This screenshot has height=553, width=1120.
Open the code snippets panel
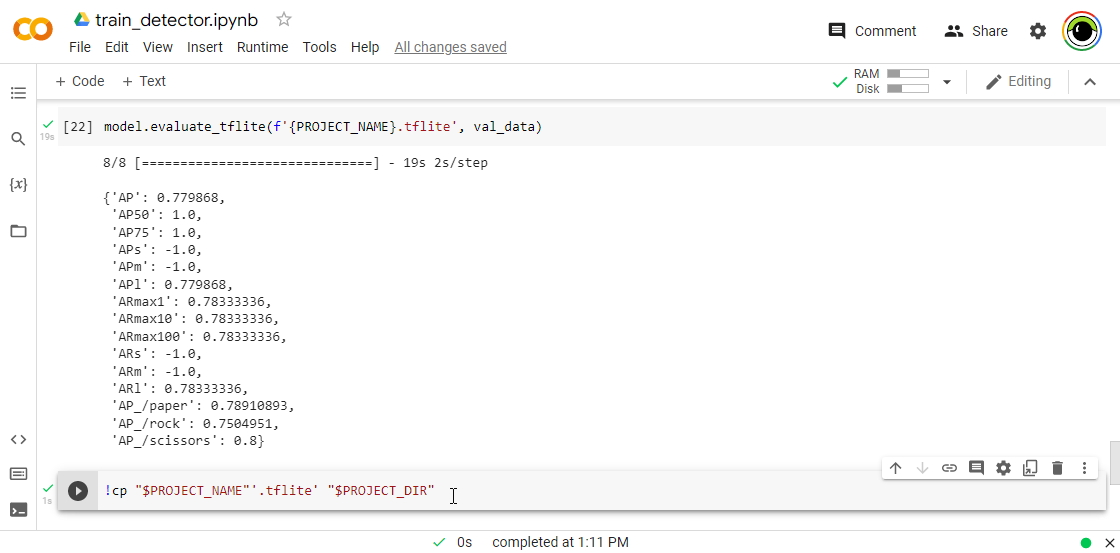18,439
